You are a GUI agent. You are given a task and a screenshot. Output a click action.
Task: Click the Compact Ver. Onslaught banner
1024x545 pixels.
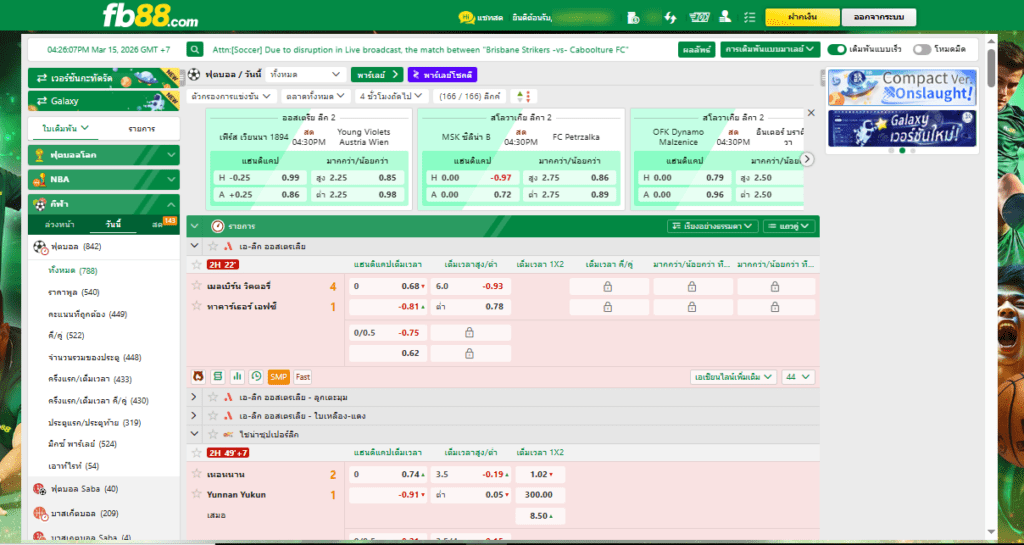903,87
